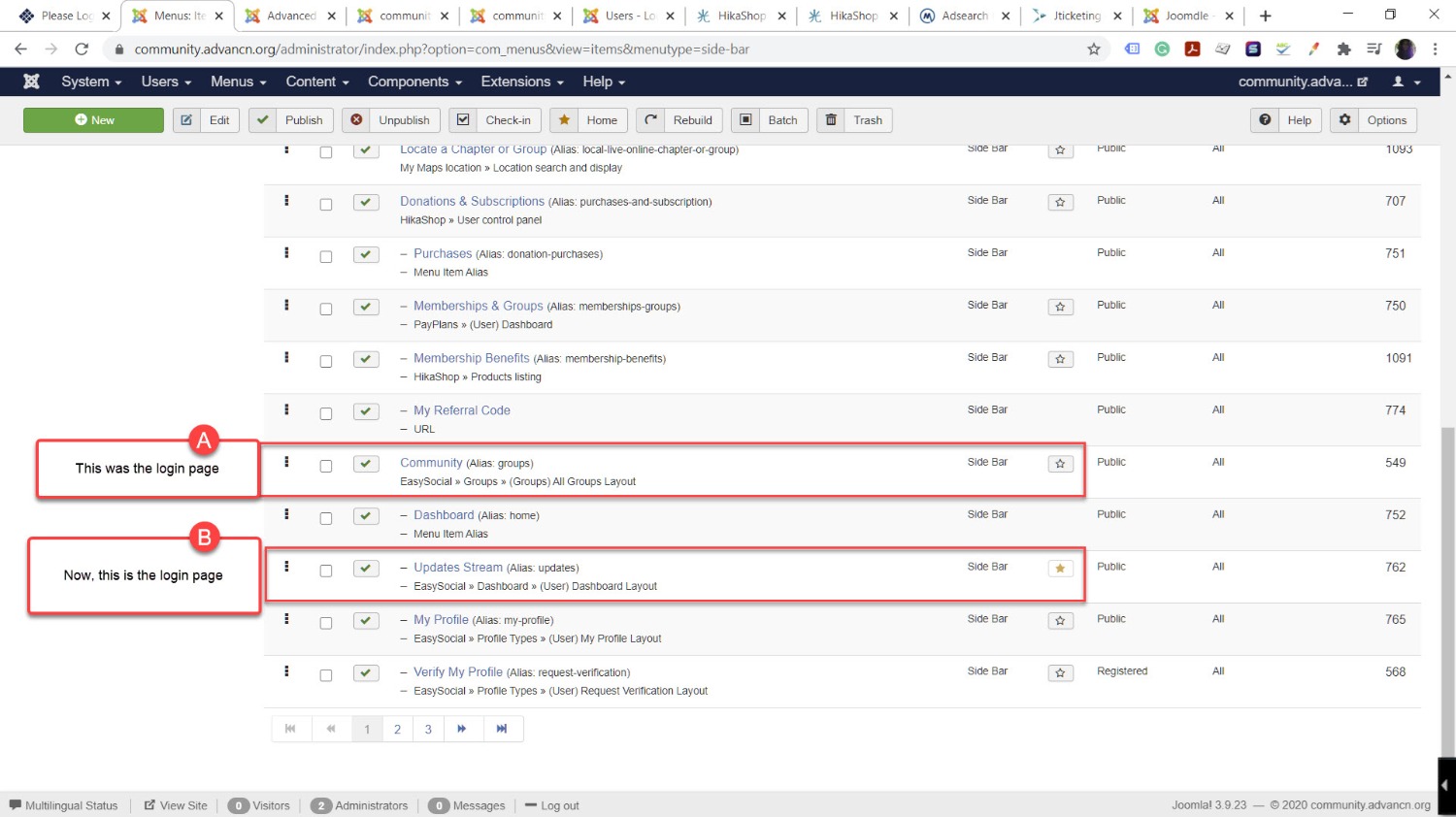This screenshot has height=817, width=1456.
Task: Check the Community menu item checkbox
Action: tap(326, 466)
